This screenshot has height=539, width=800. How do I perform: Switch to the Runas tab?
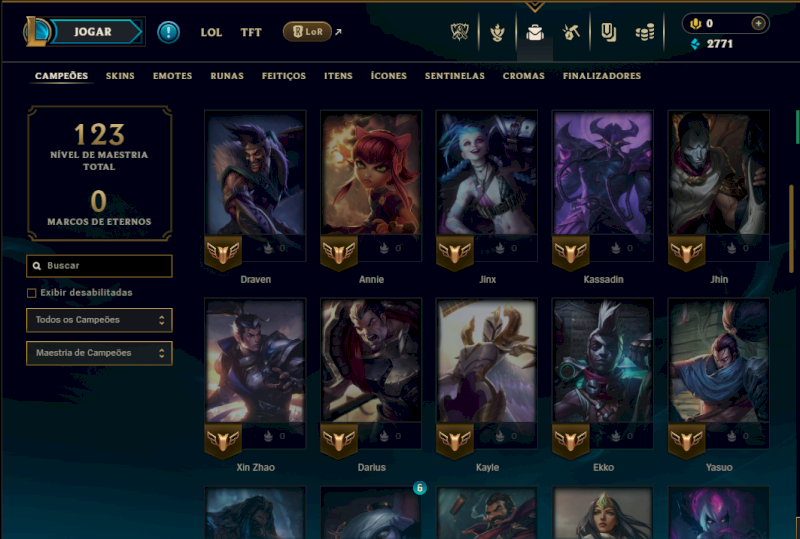[x=227, y=76]
